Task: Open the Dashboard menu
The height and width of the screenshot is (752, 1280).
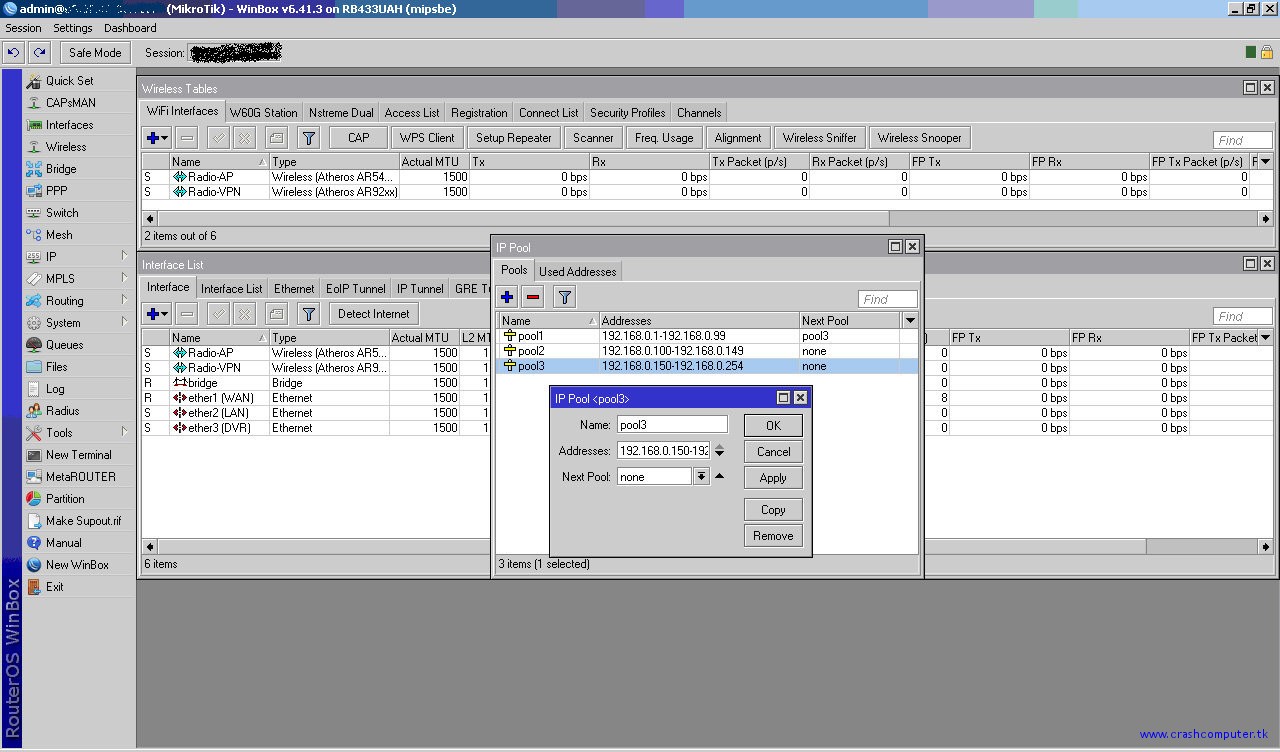Action: (130, 28)
